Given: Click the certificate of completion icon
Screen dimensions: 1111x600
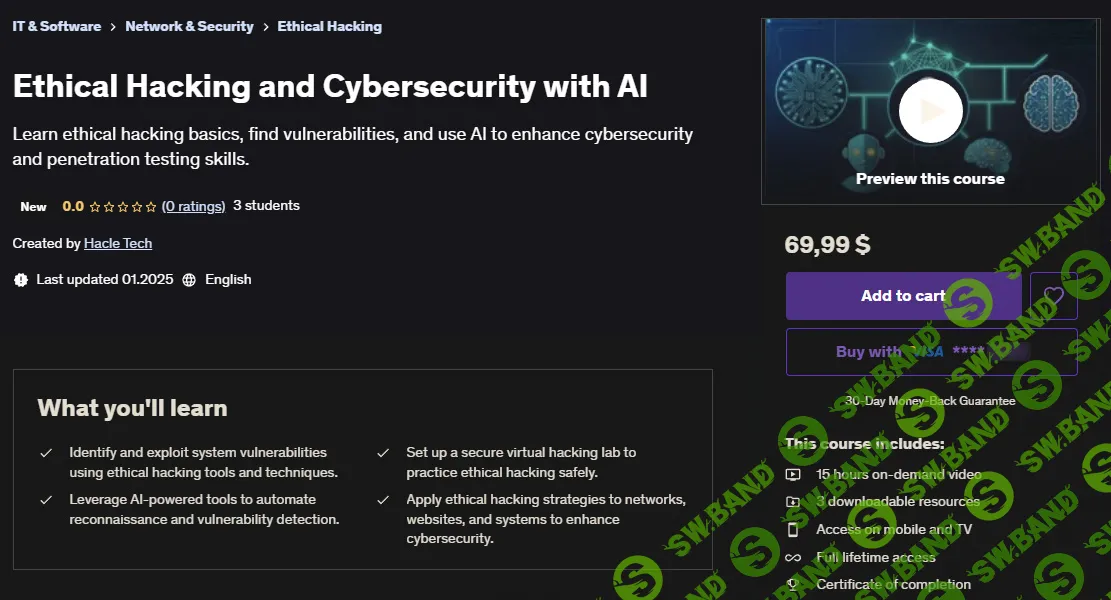Looking at the screenshot, I should (x=791, y=584).
